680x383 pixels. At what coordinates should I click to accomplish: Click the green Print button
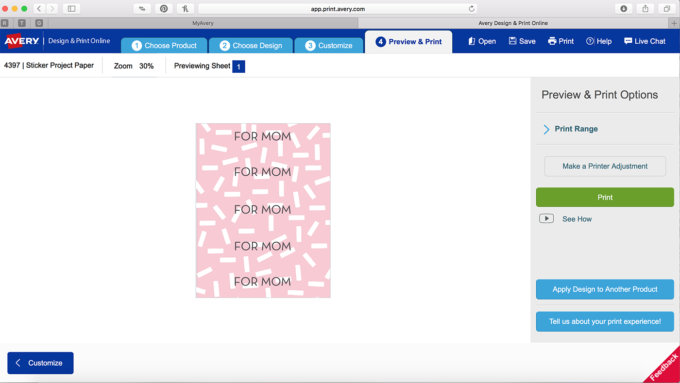(605, 197)
